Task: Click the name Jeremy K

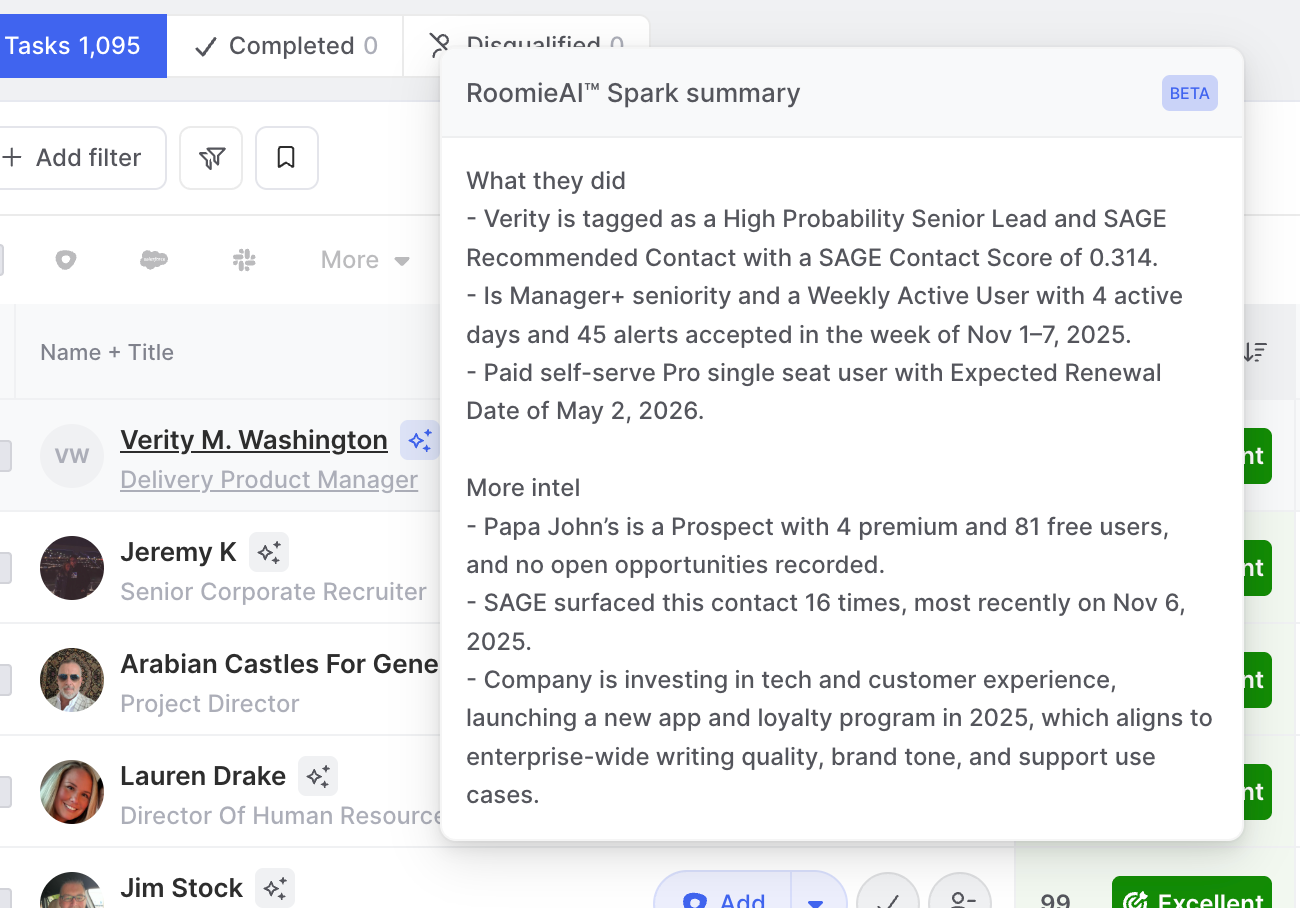Action: click(x=178, y=552)
